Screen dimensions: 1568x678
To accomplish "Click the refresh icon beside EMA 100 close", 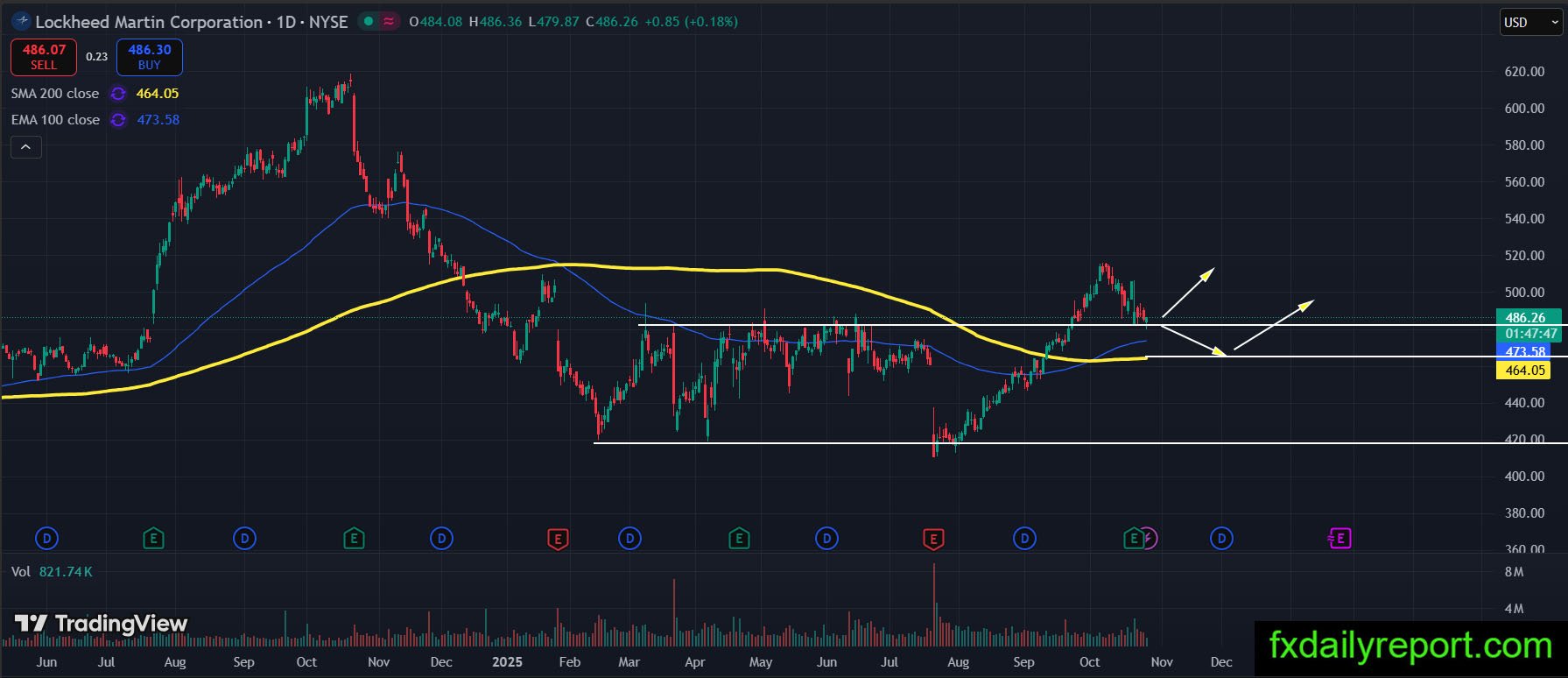I will click(118, 120).
